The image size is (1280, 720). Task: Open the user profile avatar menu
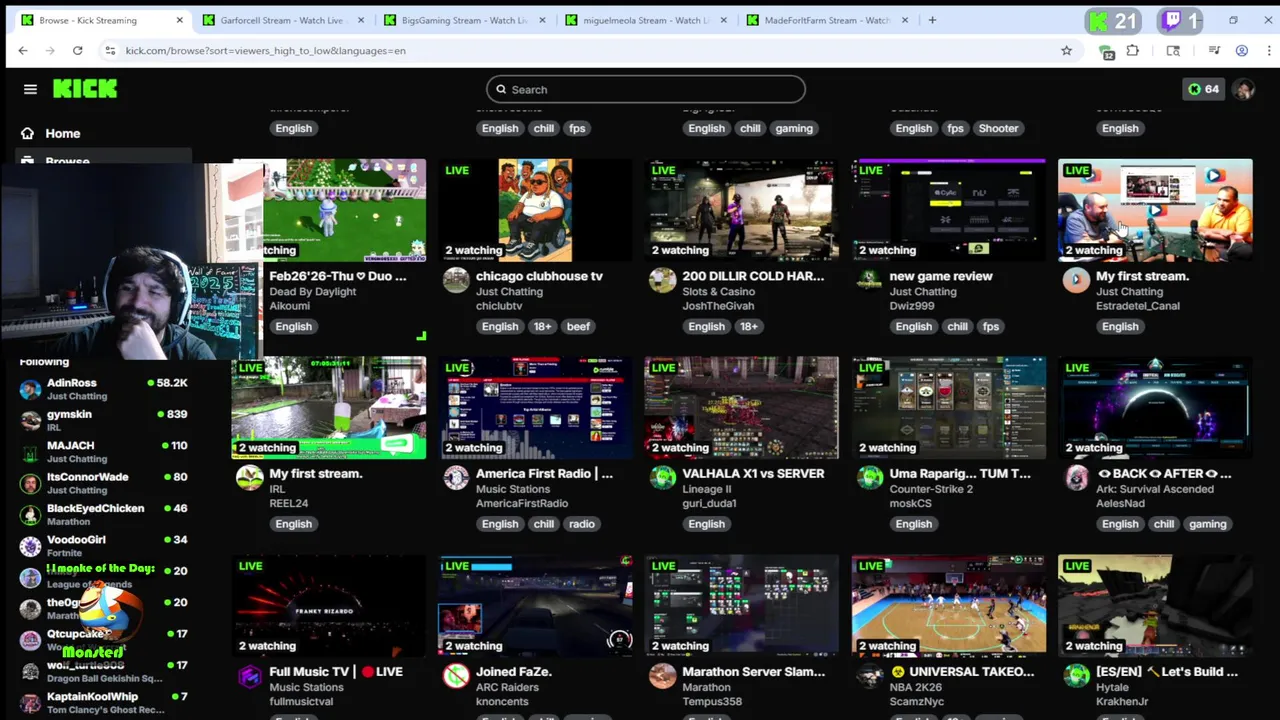coord(1243,89)
